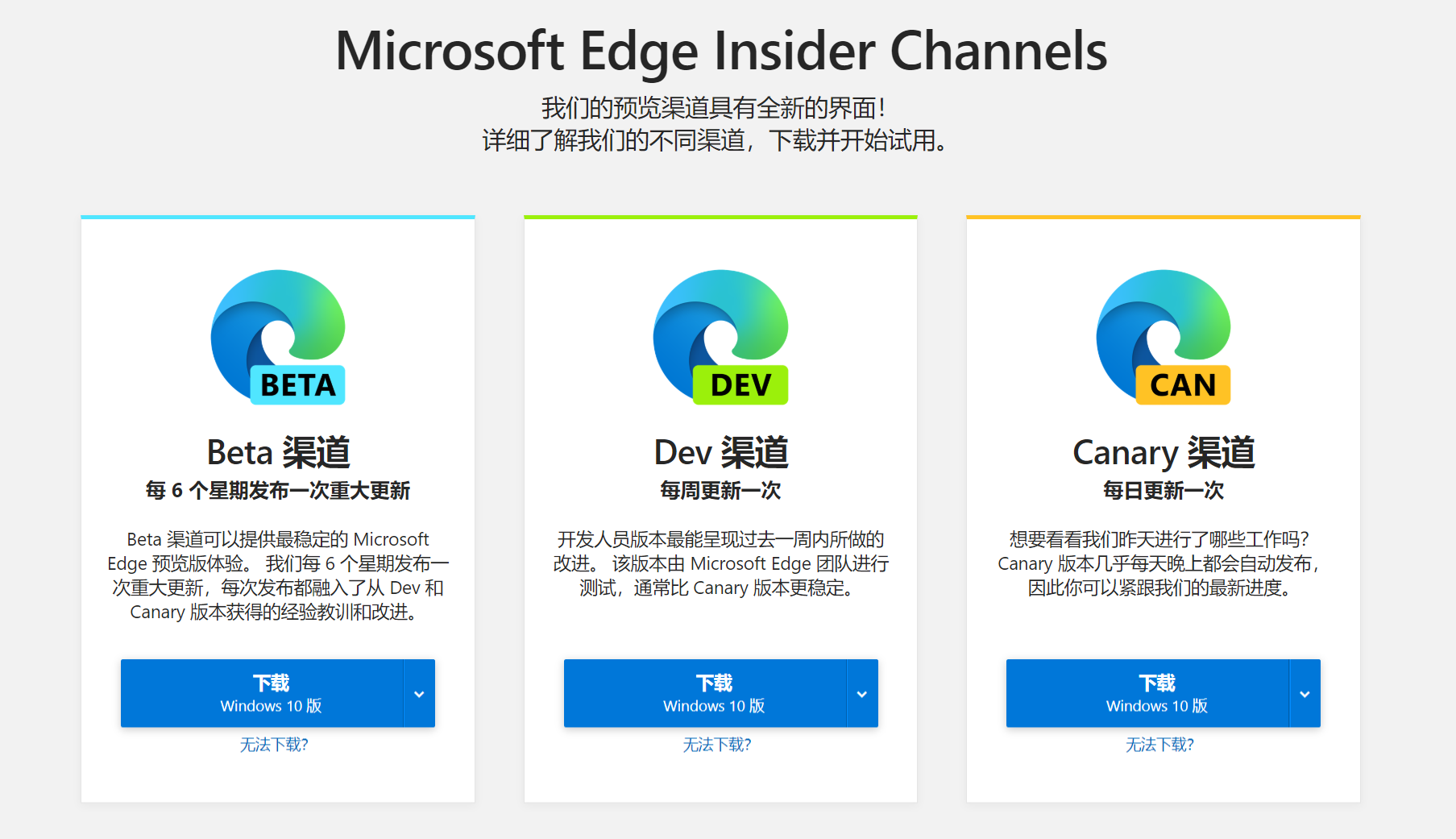Click the Edge Beta logo icon
The height and width of the screenshot is (839, 1456).
click(278, 337)
